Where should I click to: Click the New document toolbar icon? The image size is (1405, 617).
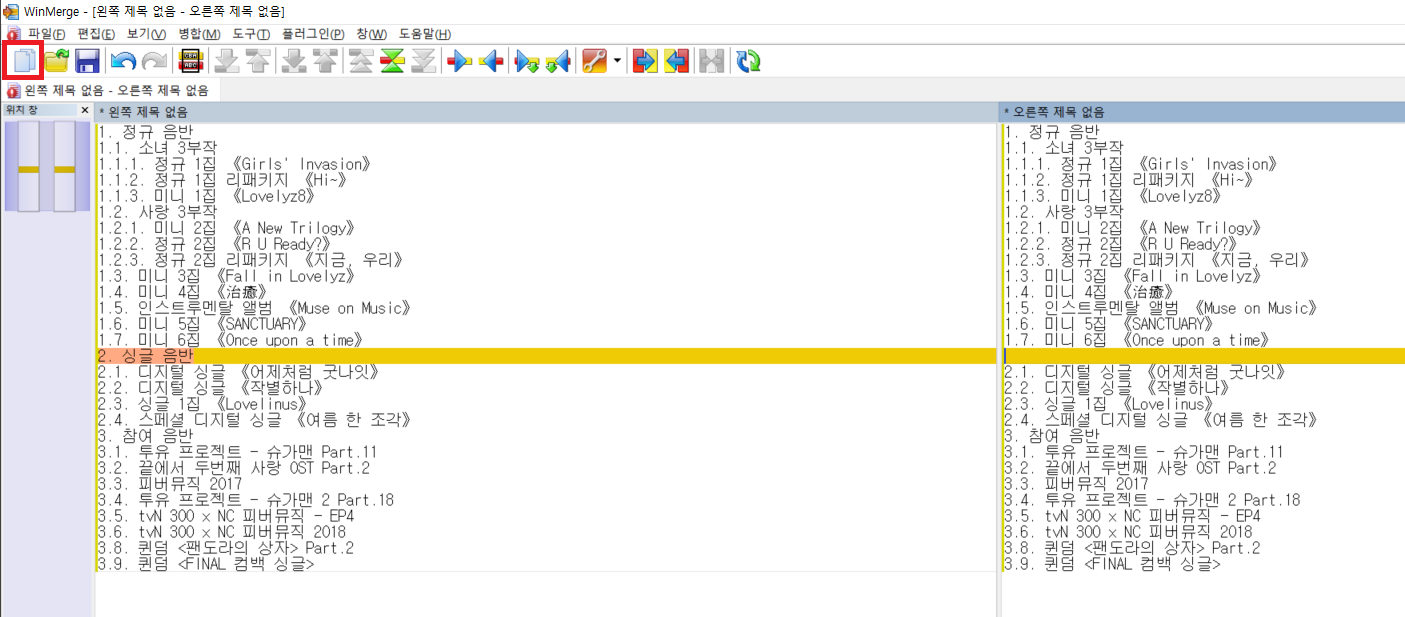click(x=23, y=61)
